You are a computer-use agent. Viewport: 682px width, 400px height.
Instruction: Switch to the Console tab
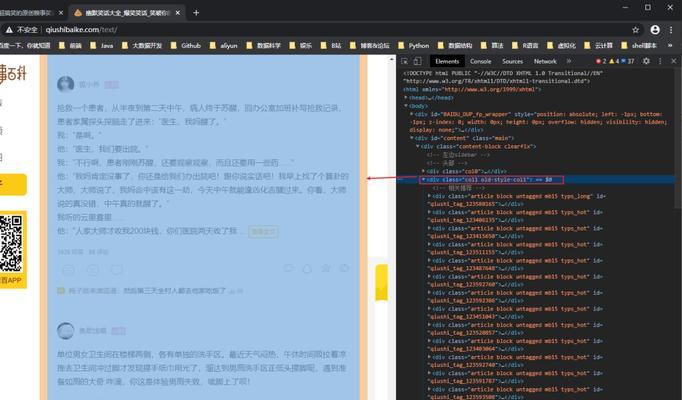tap(481, 61)
